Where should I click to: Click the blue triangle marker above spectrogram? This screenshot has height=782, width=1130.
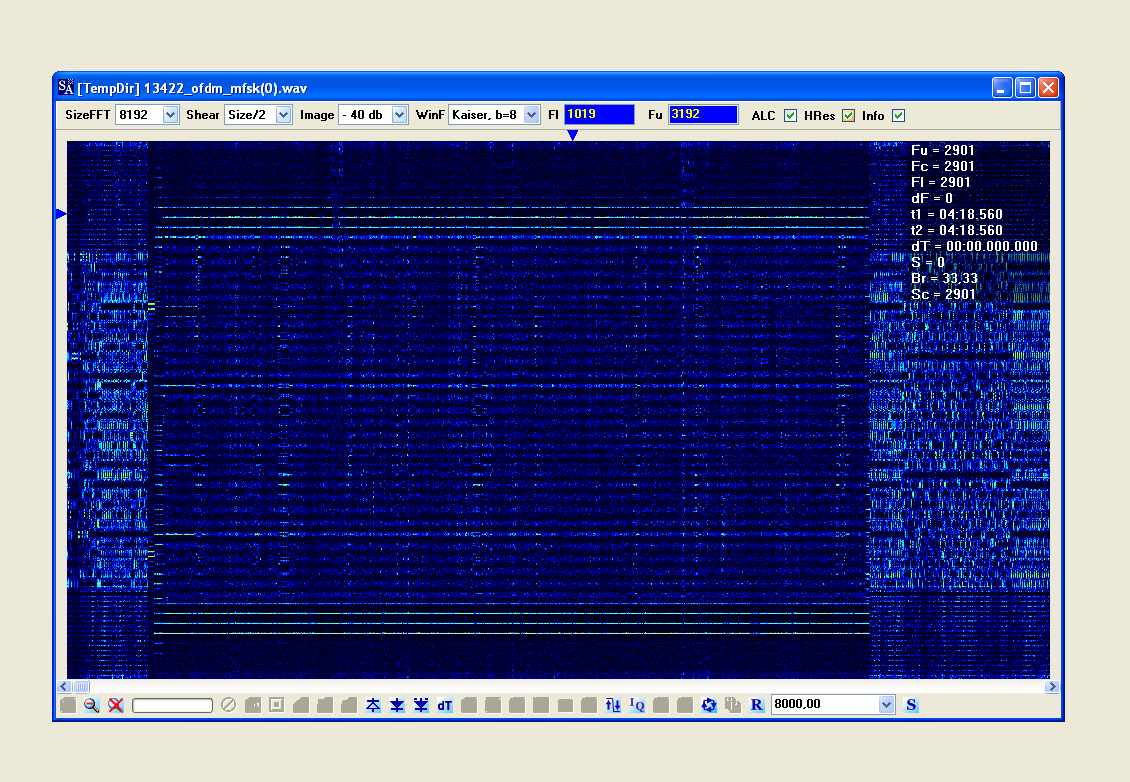coord(572,135)
